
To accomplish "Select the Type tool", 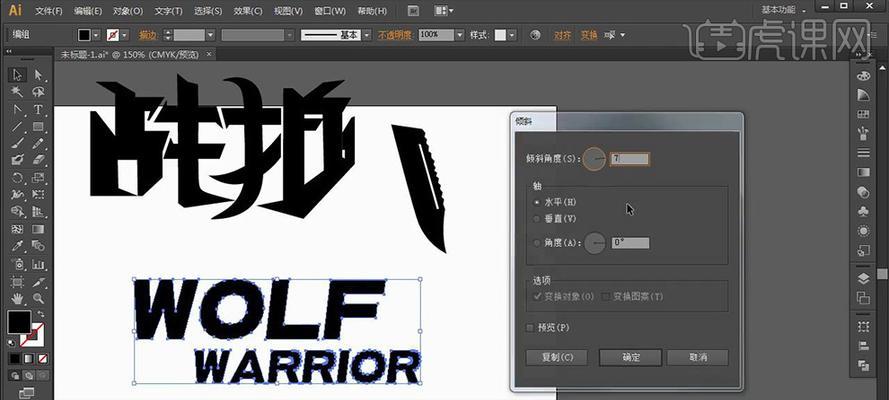I will [x=38, y=109].
